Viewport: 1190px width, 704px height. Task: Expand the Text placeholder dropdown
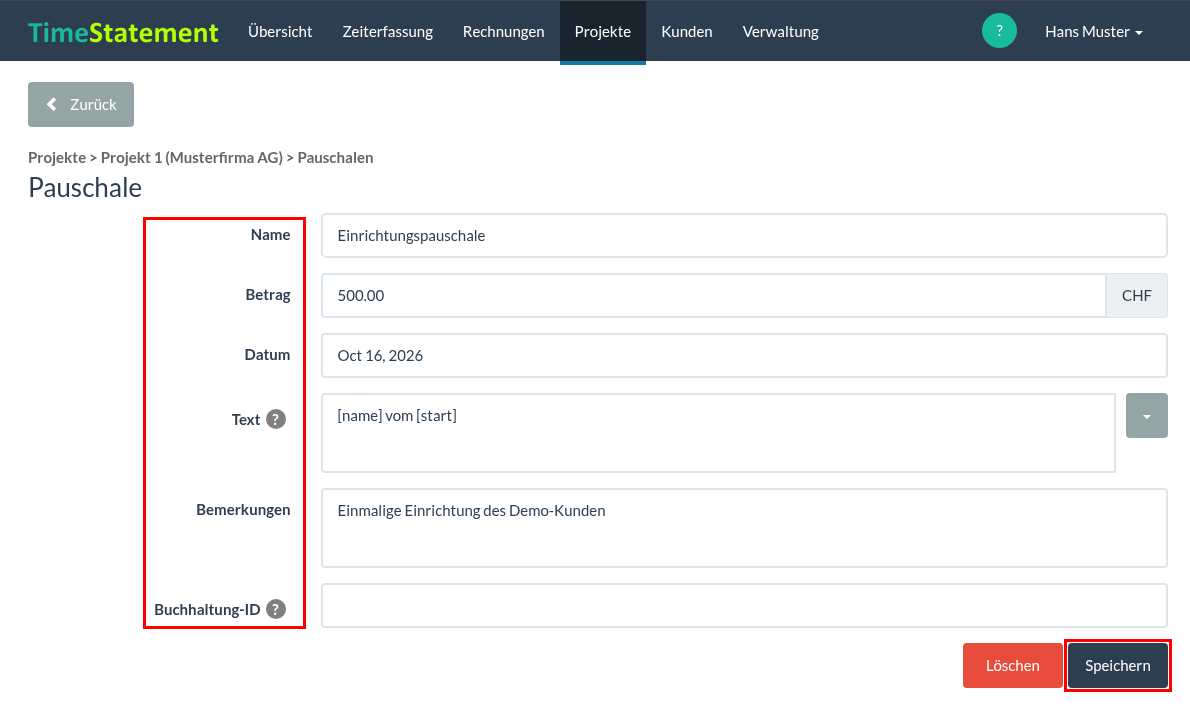(x=1146, y=416)
